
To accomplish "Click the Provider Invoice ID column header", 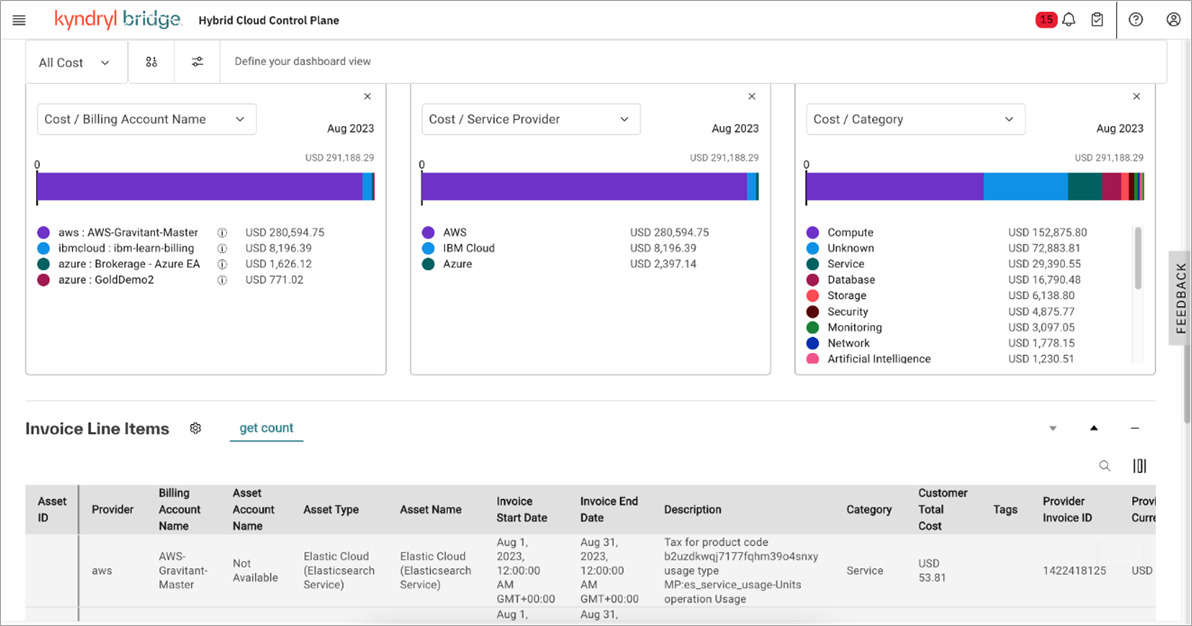I will click(1067, 510).
